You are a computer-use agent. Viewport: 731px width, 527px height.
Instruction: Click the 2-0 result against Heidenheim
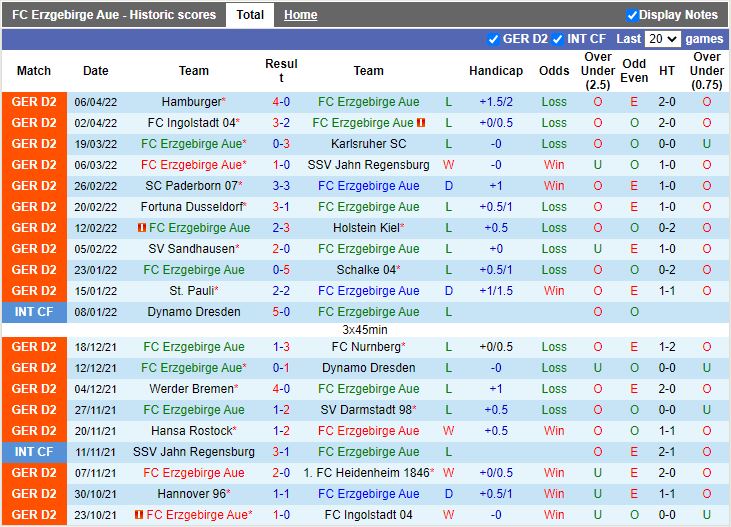pos(281,472)
